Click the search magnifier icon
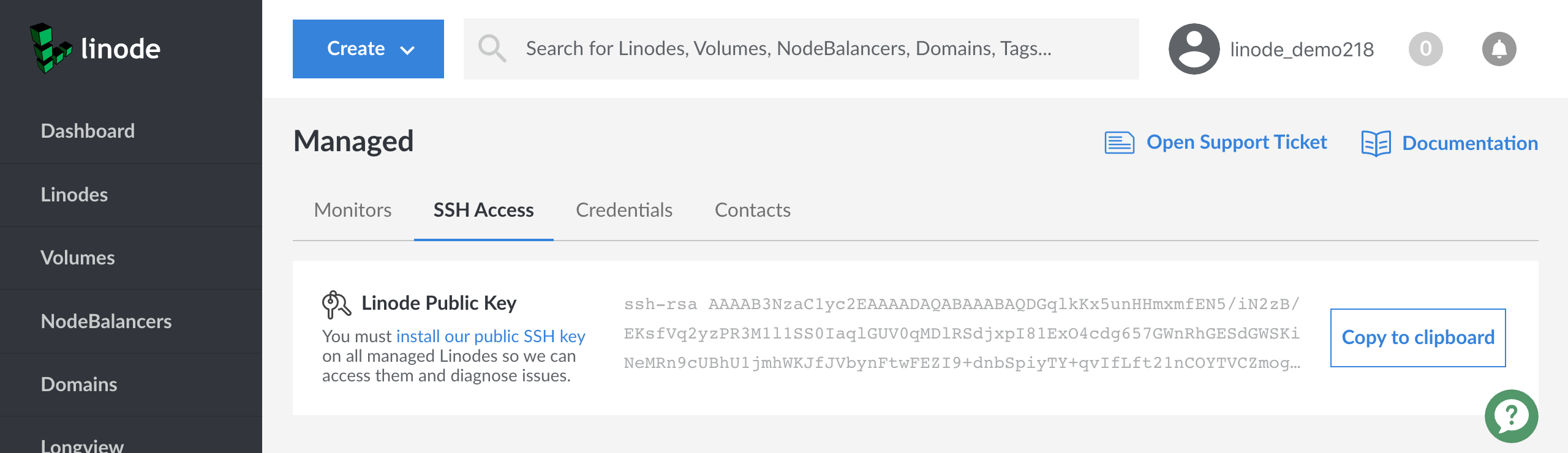This screenshot has width=1568, height=453. tap(492, 48)
